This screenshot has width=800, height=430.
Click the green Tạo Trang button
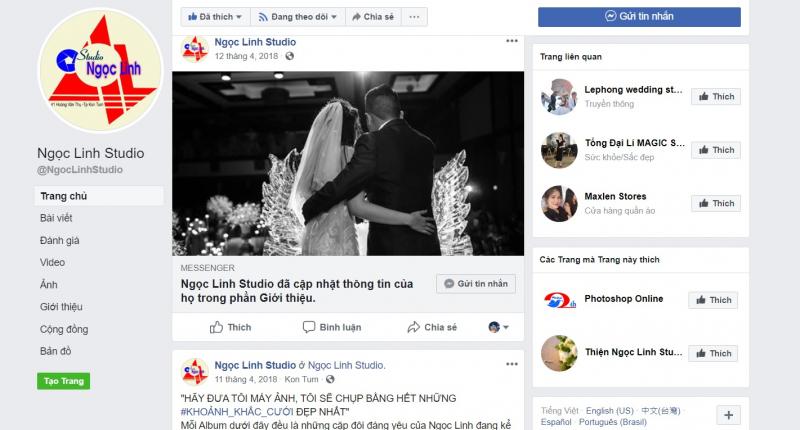(63, 381)
